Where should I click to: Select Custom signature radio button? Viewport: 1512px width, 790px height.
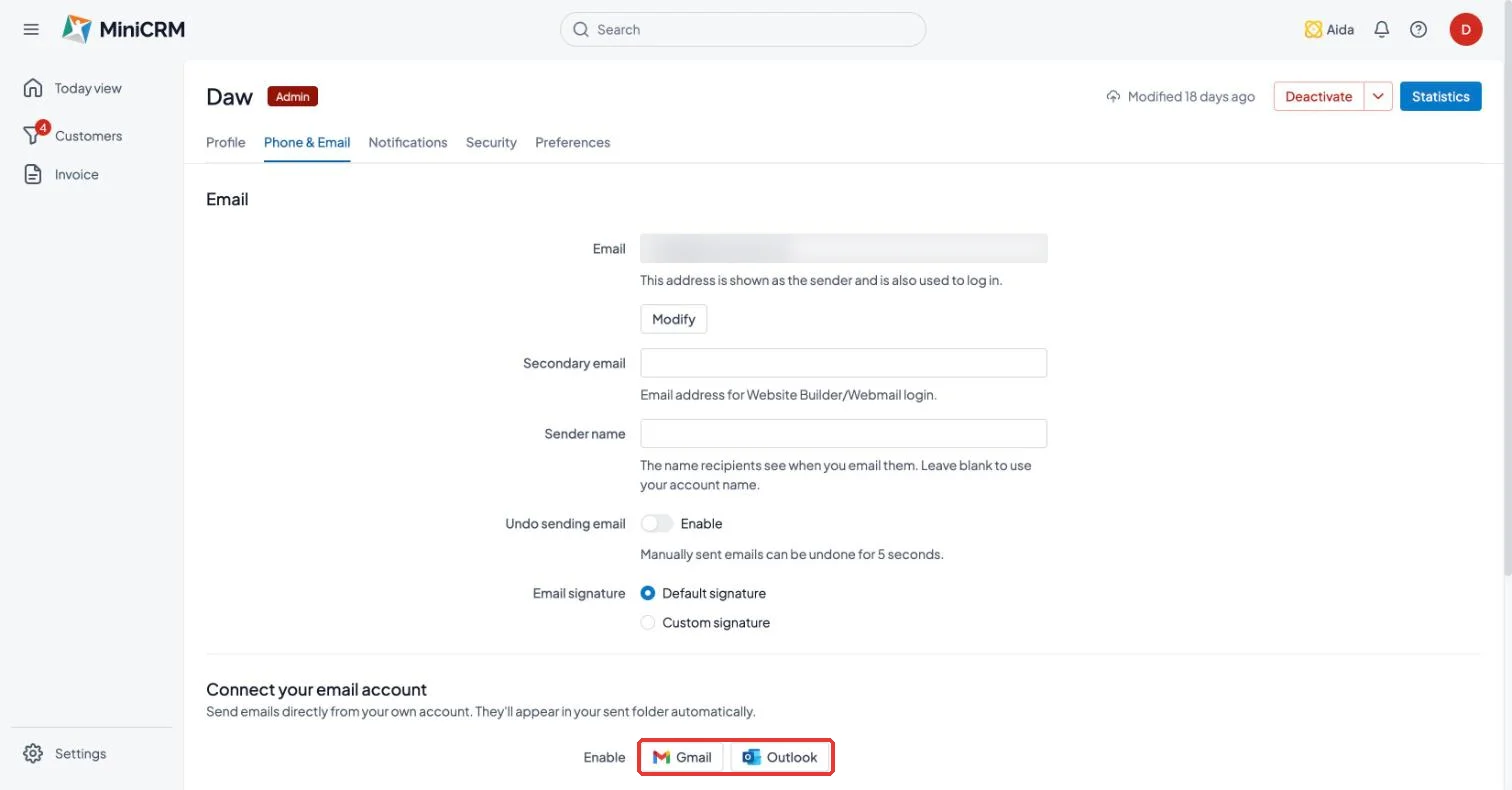[x=648, y=622]
